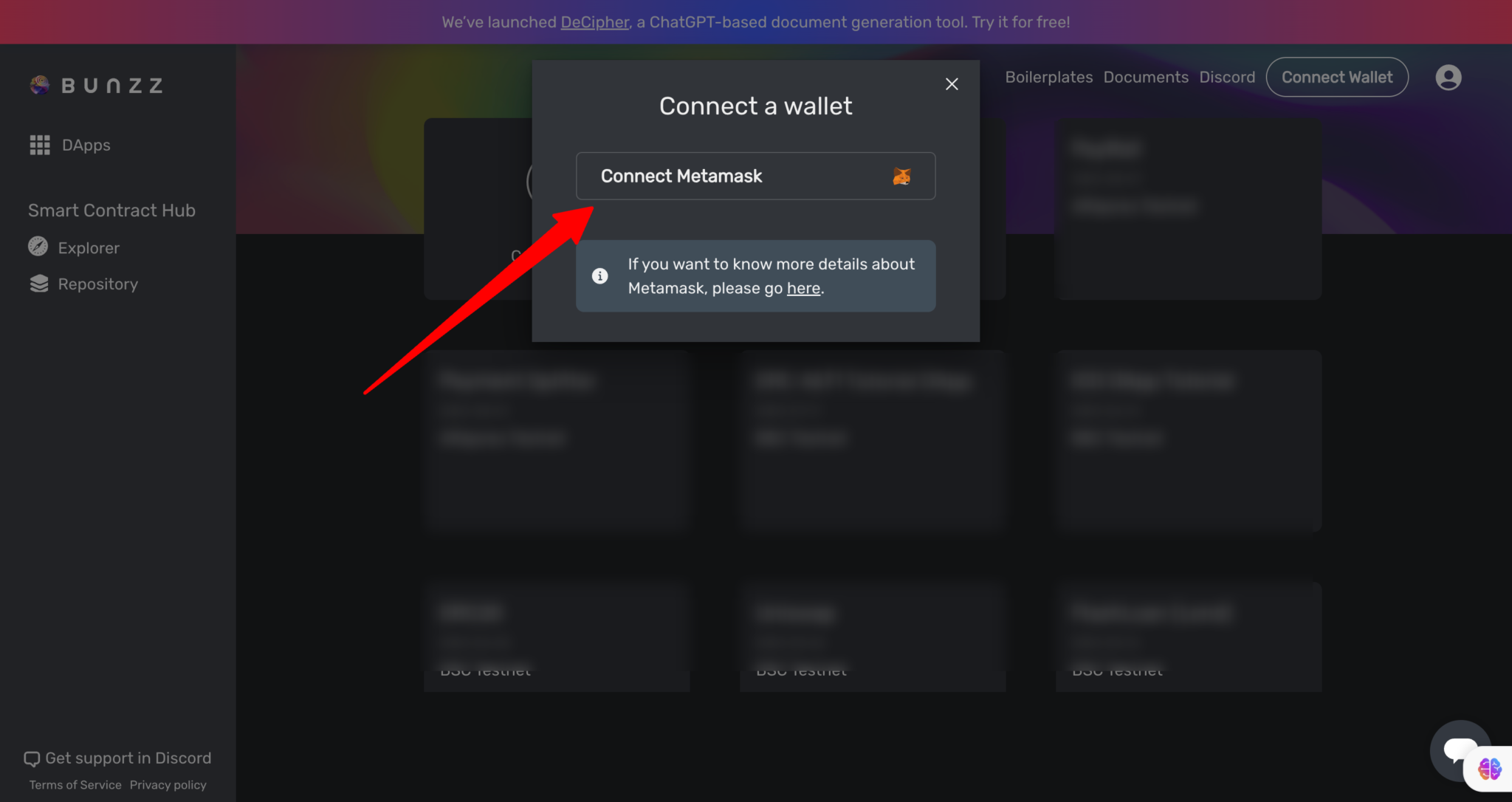This screenshot has height=802, width=1512.
Task: Open Smart Contract Hub in the sidebar
Action: [x=111, y=210]
